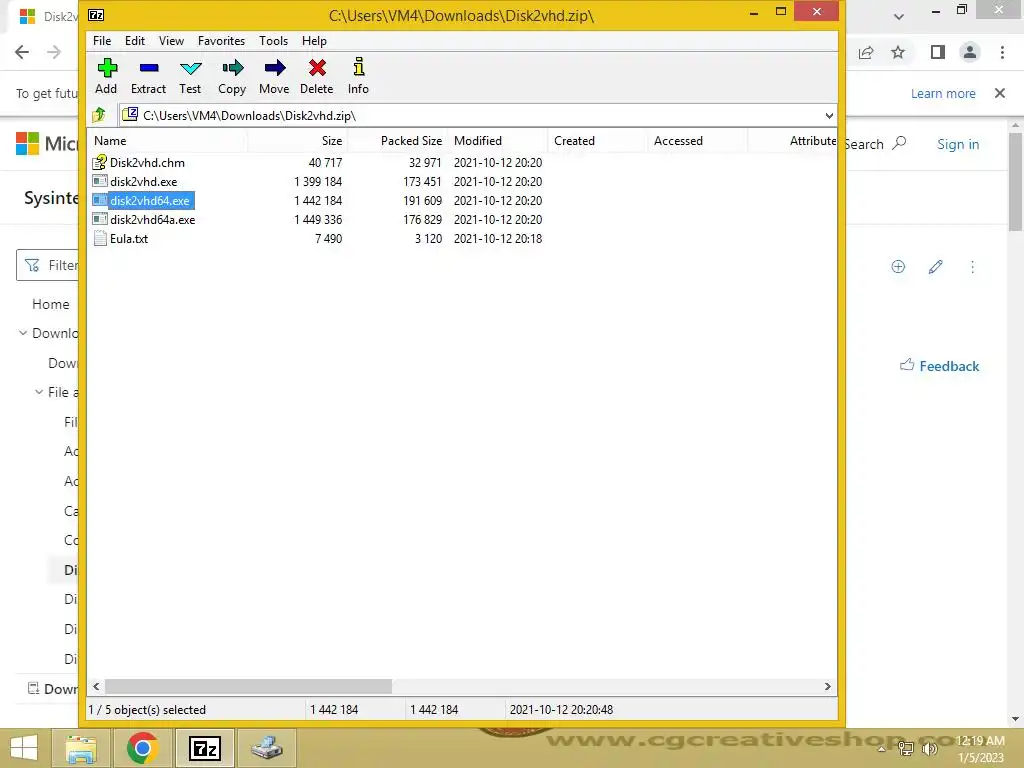Click the horizontal scrollbar thumb
Screen dimensions: 1024x768
tap(248, 686)
